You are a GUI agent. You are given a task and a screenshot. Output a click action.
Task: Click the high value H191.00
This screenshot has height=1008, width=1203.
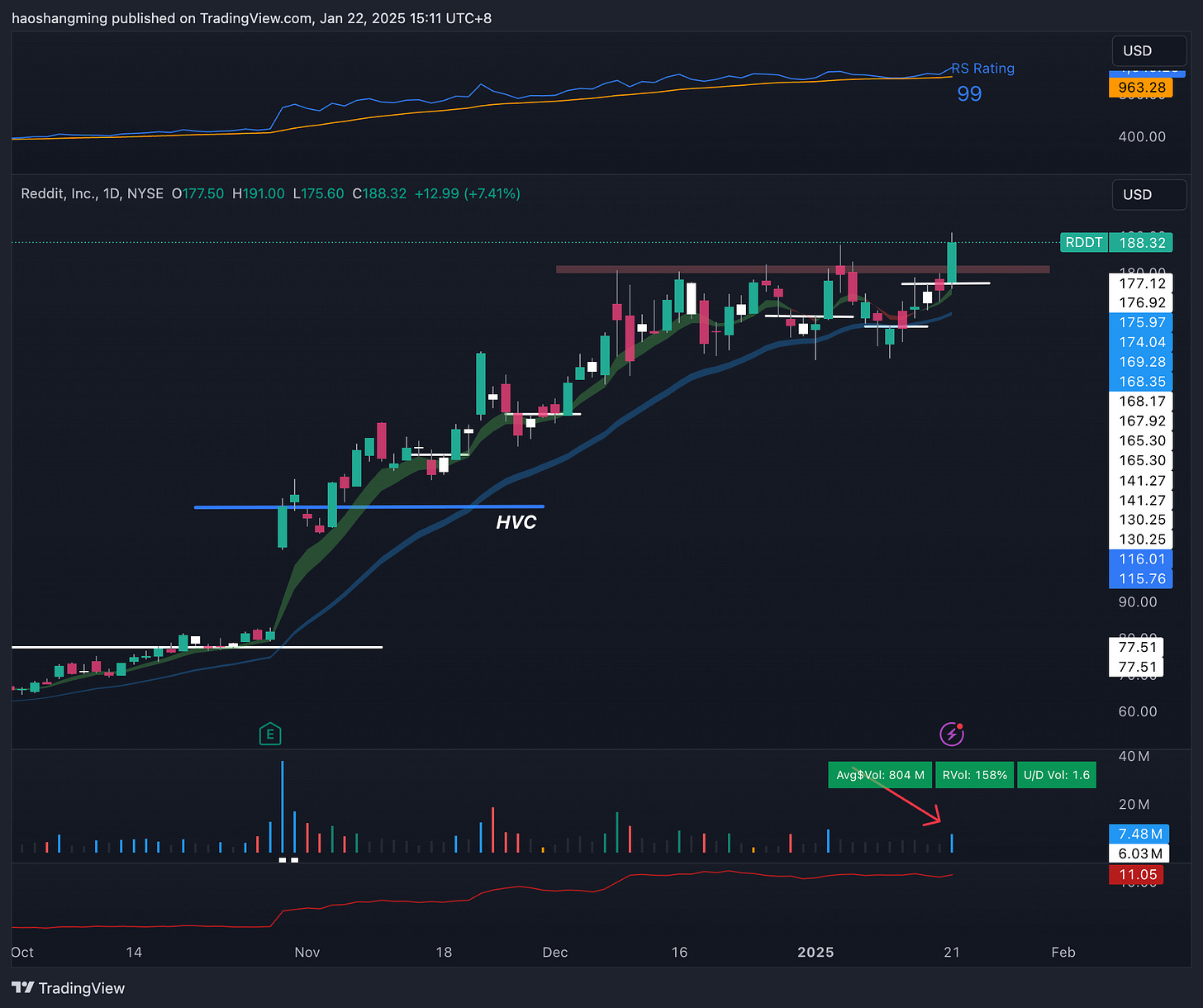258,193
